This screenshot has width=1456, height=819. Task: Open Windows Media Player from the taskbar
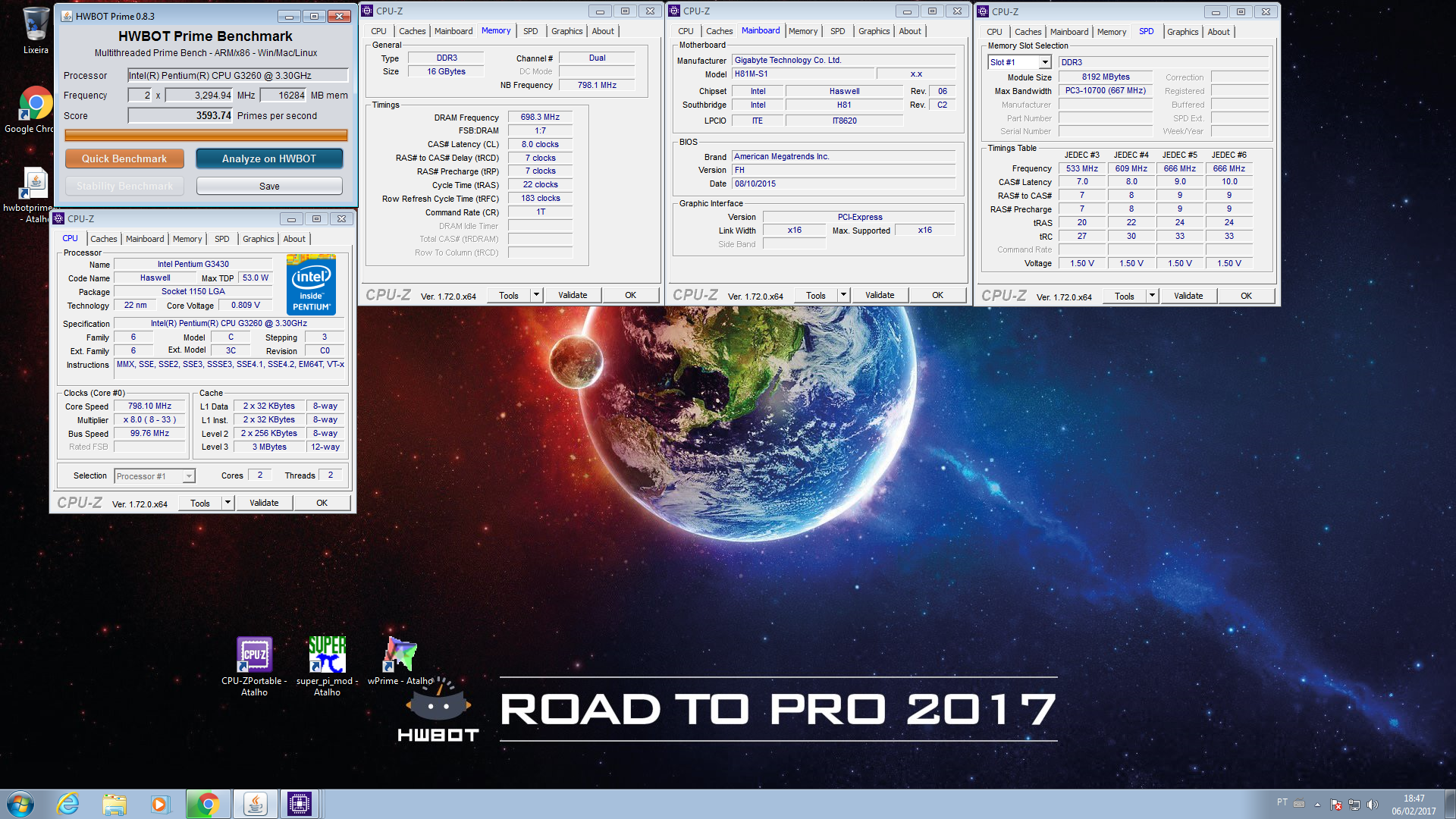(x=159, y=804)
